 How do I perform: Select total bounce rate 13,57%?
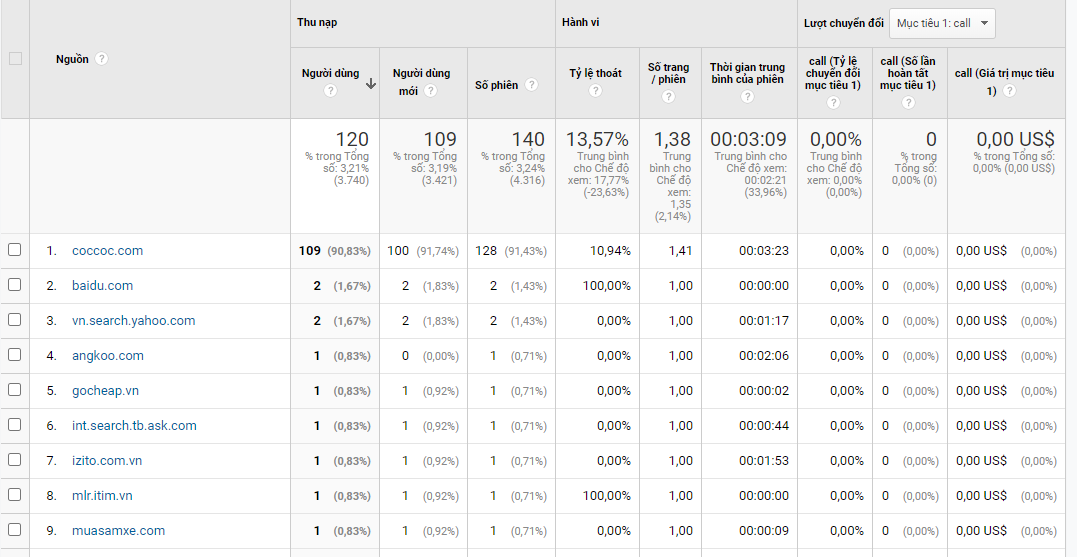tap(597, 139)
